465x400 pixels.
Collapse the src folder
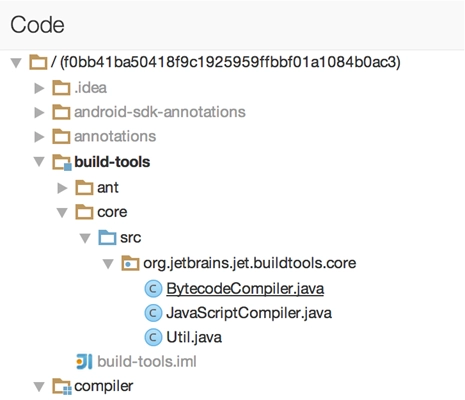point(85,238)
